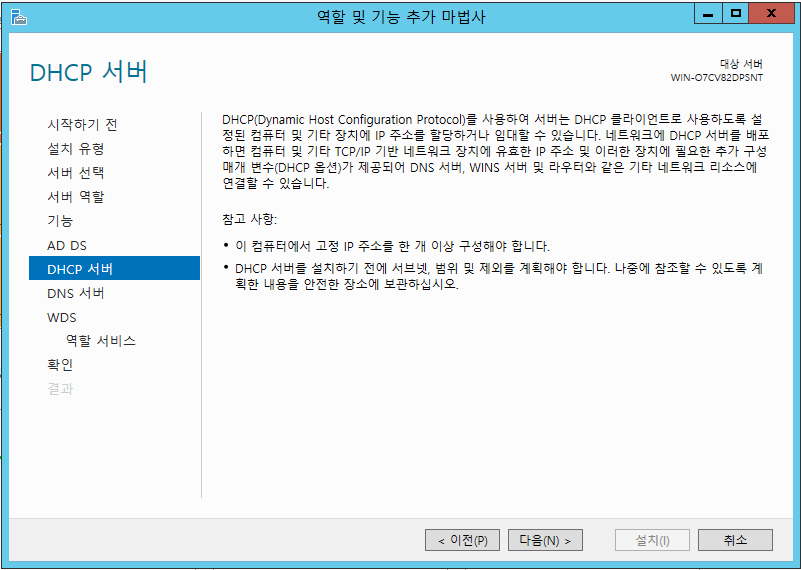Image resolution: width=801 pixels, height=570 pixels.
Task: Maximize the wizard window
Action: tap(736, 14)
